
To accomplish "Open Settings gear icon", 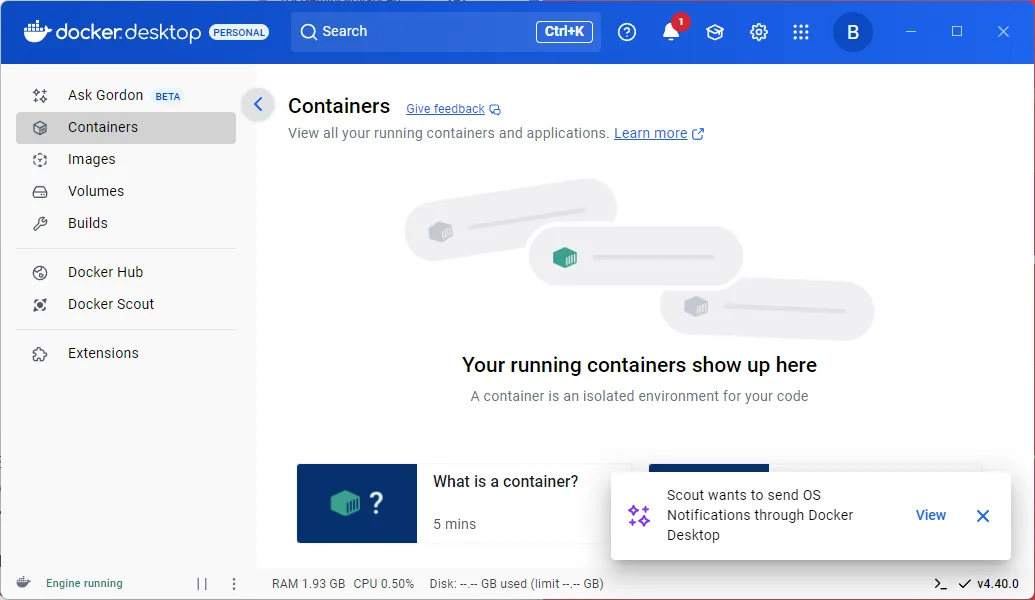I will pos(758,32).
